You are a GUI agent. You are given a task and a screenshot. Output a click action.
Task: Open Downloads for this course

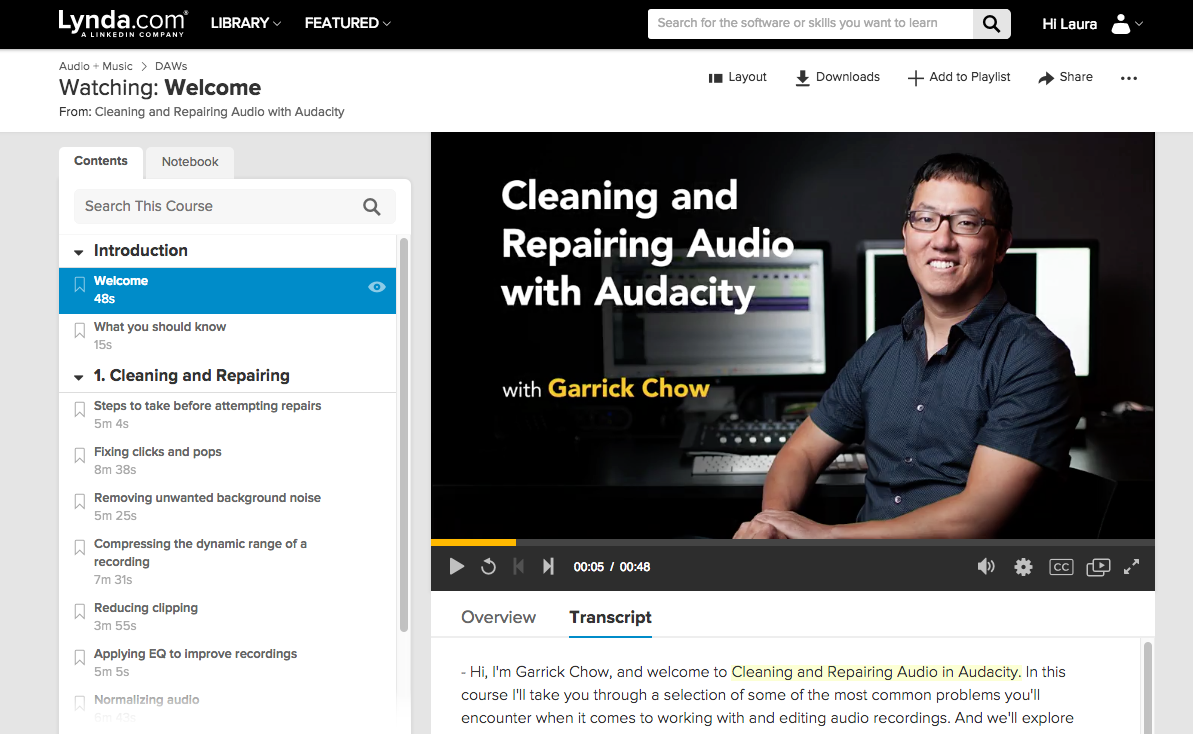click(x=837, y=78)
